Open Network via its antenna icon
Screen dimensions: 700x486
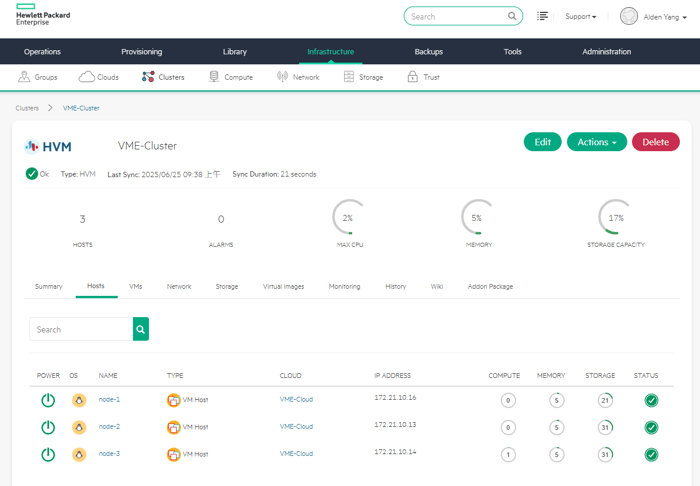pos(282,77)
